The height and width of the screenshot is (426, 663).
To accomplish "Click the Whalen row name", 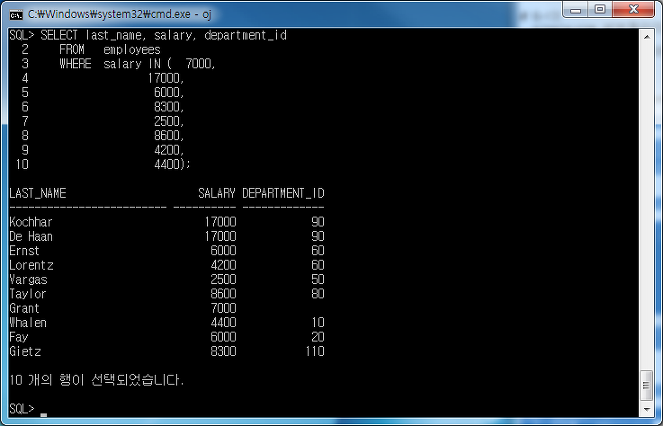I will click(x=28, y=323).
